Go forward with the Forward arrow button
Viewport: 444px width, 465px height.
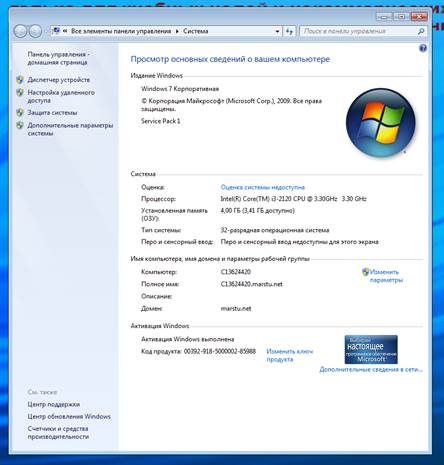coord(35,31)
